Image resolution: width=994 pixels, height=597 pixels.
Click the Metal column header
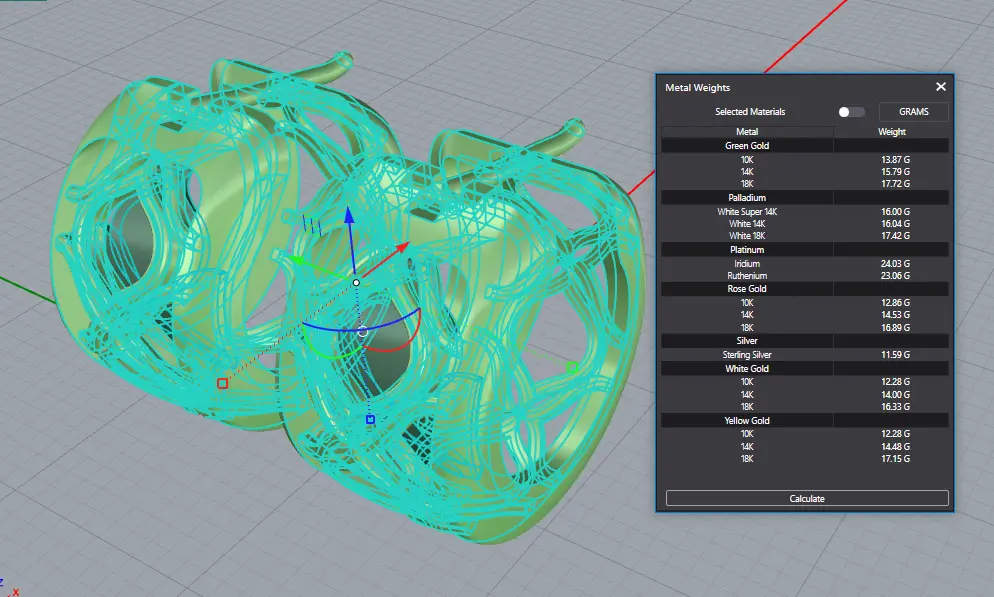pyautogui.click(x=747, y=132)
